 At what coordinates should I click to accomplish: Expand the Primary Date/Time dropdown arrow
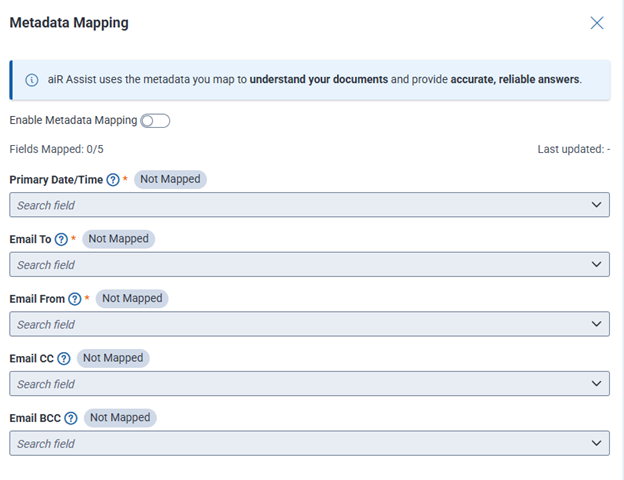click(596, 205)
